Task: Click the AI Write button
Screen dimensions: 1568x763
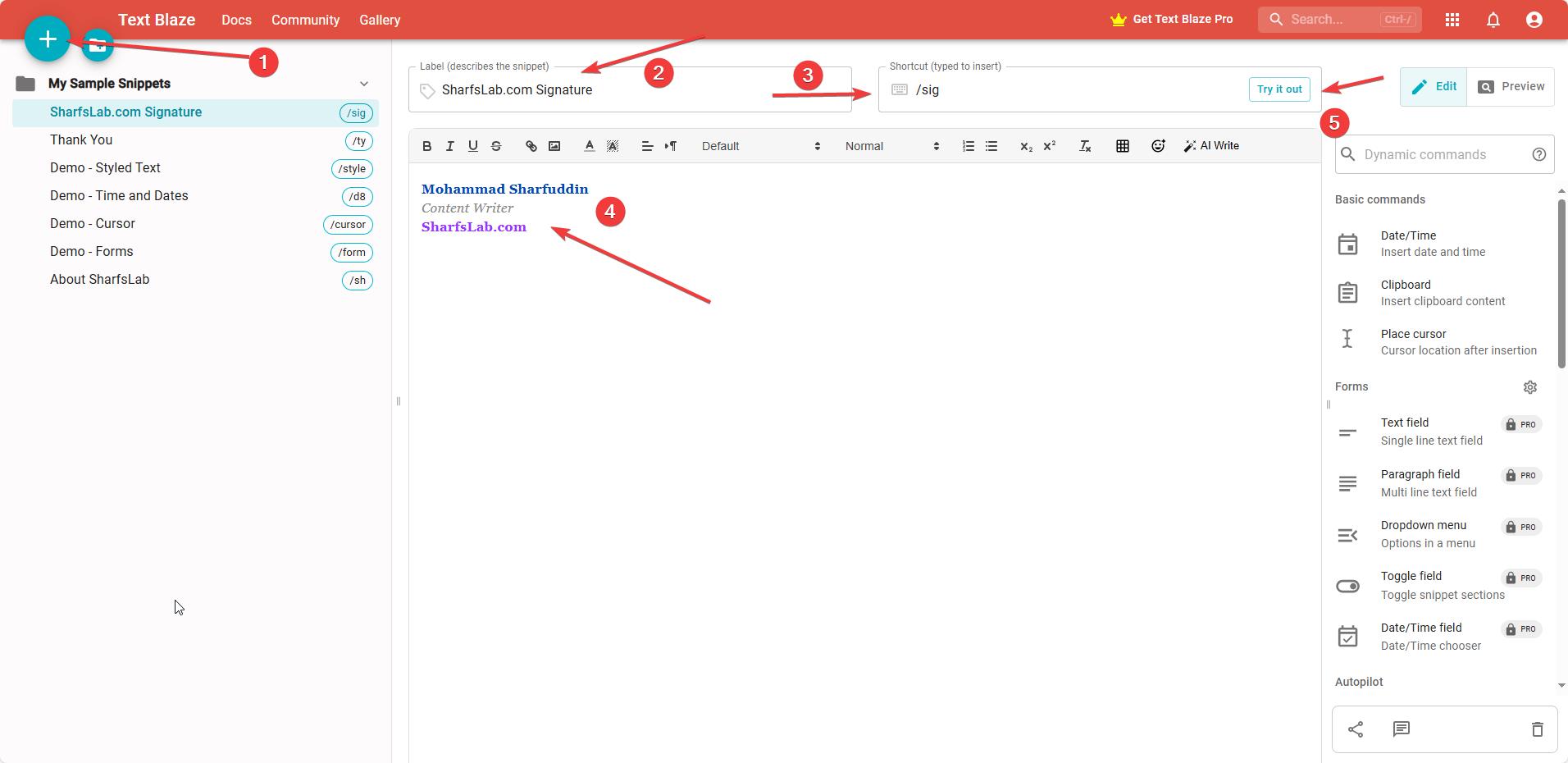Action: click(1211, 146)
